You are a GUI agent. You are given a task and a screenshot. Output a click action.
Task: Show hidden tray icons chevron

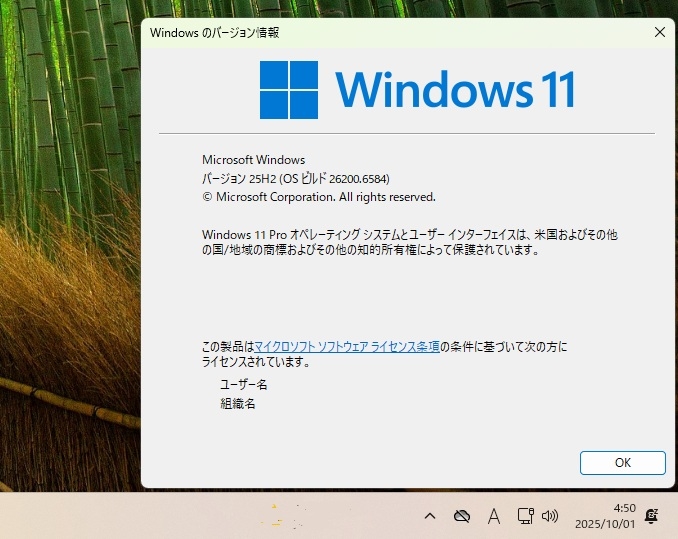[430, 516]
